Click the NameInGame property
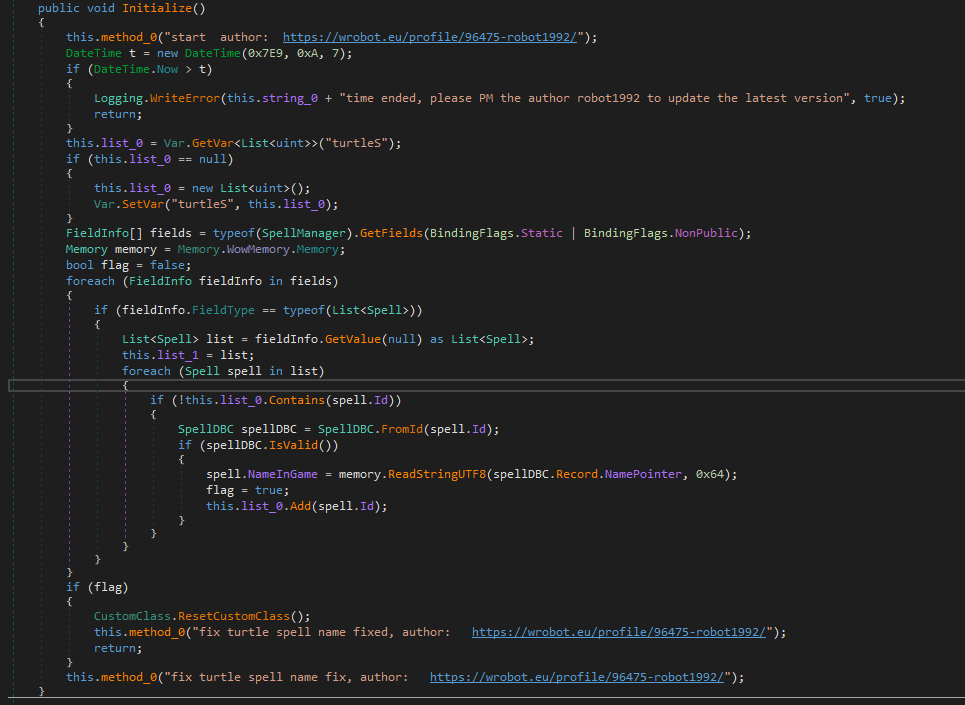 [282, 474]
